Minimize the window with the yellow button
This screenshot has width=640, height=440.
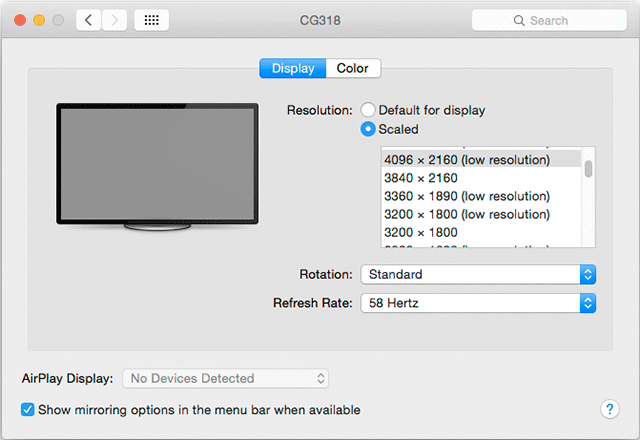click(39, 20)
